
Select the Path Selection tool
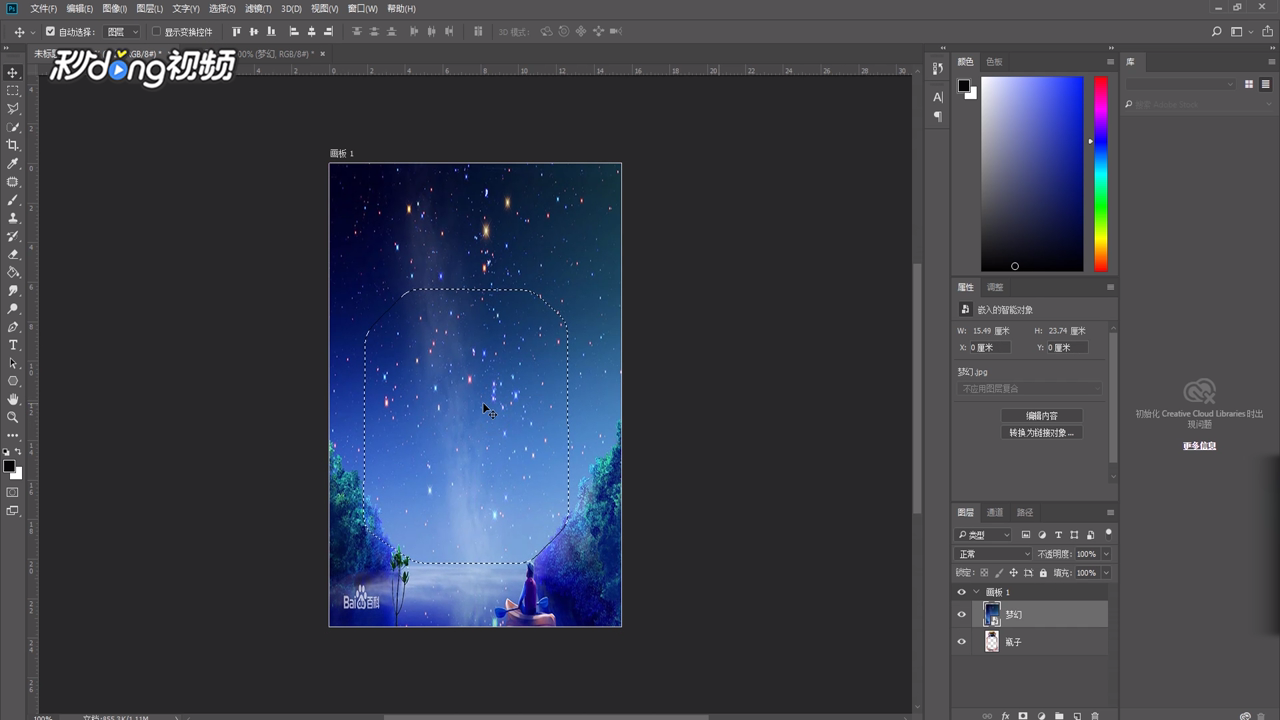click(x=13, y=363)
